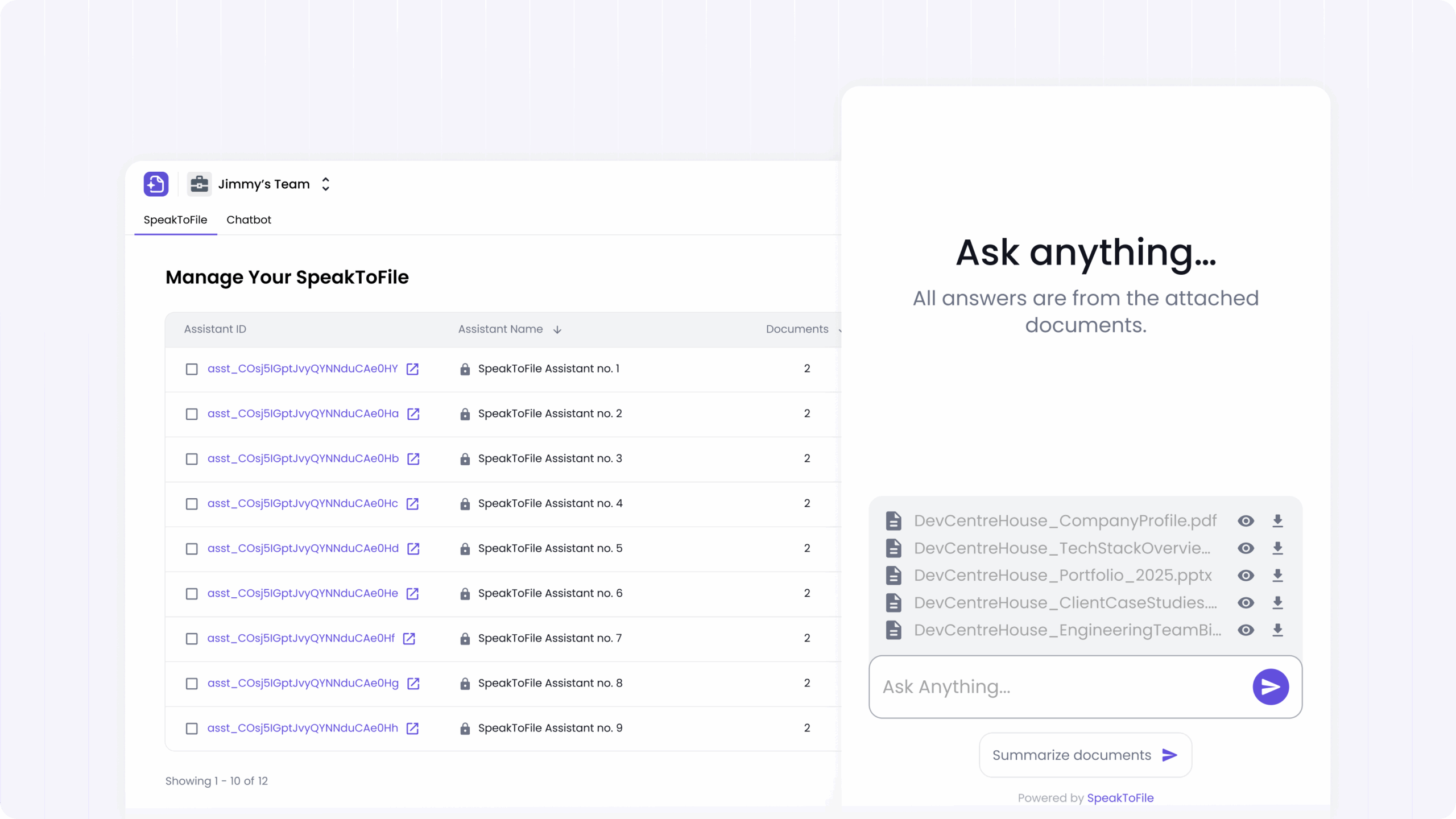Click external-link icon beside asst_...Ae0HY
This screenshot has height=819, width=1456.
point(412,369)
